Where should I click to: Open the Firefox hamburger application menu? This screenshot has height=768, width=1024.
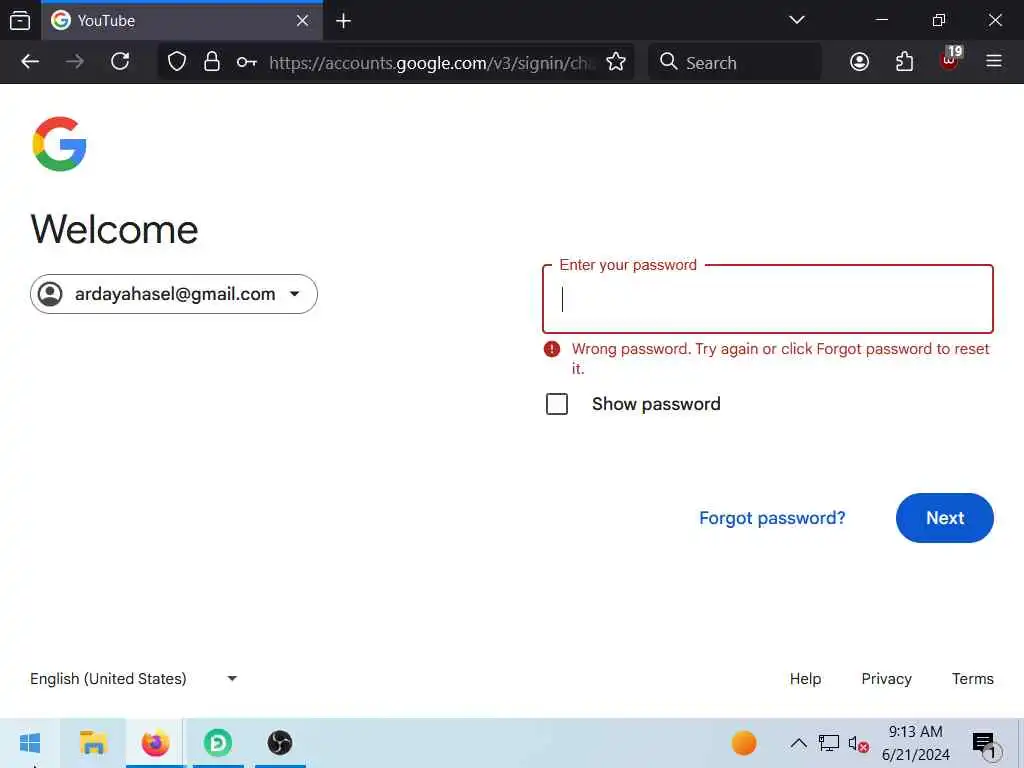(x=994, y=62)
